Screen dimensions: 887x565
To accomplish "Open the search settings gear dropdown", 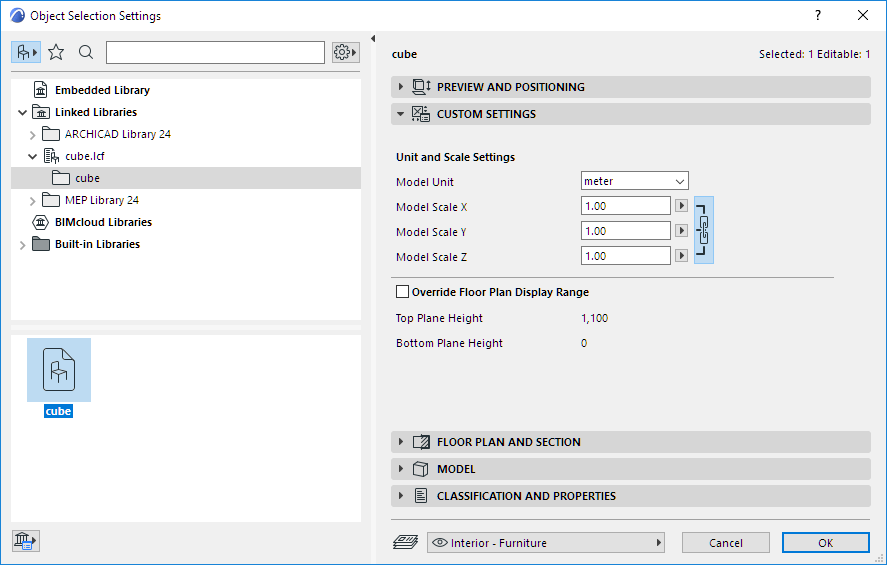I will click(345, 52).
